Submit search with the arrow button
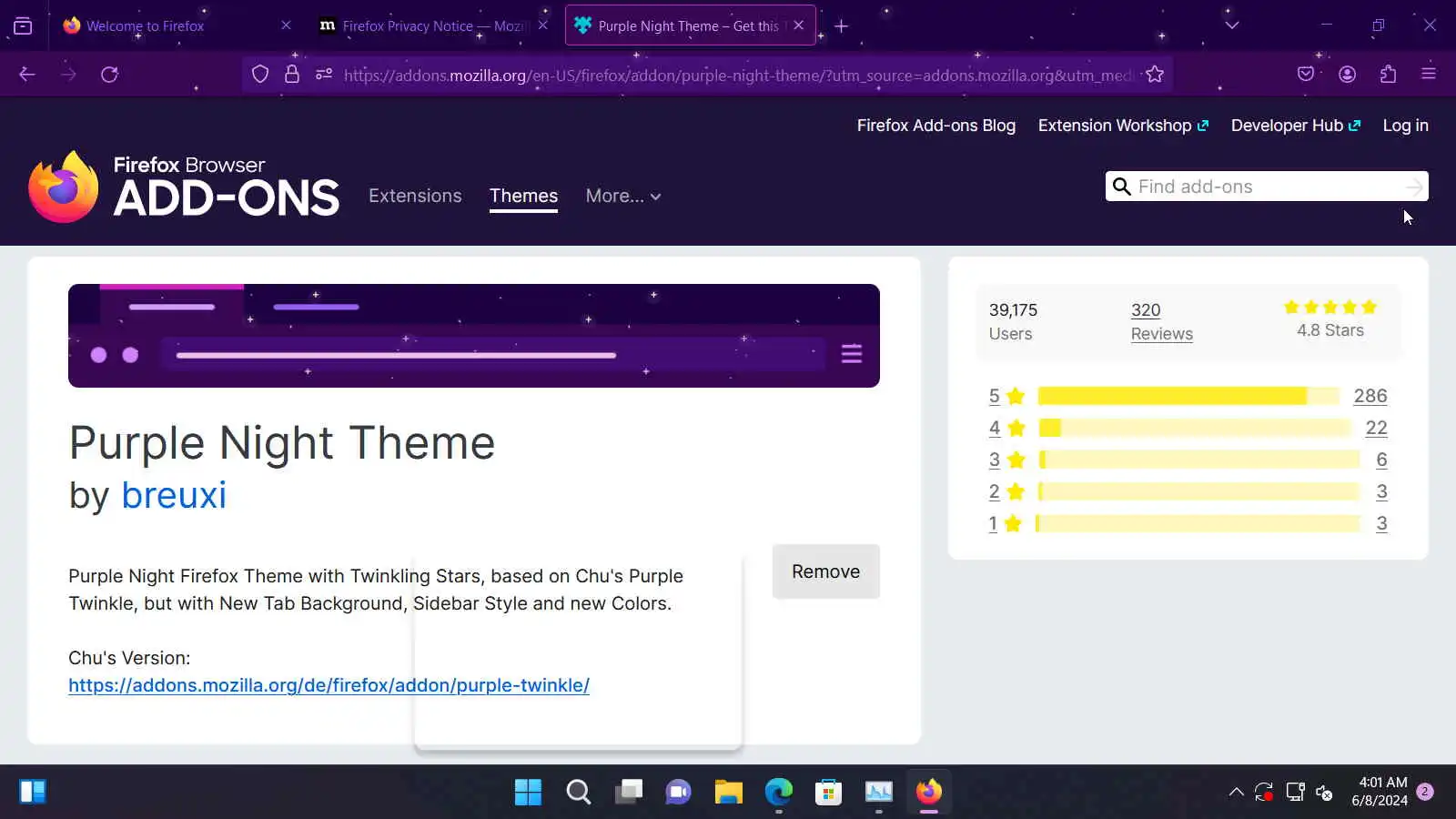1456x819 pixels. pos(1413,187)
